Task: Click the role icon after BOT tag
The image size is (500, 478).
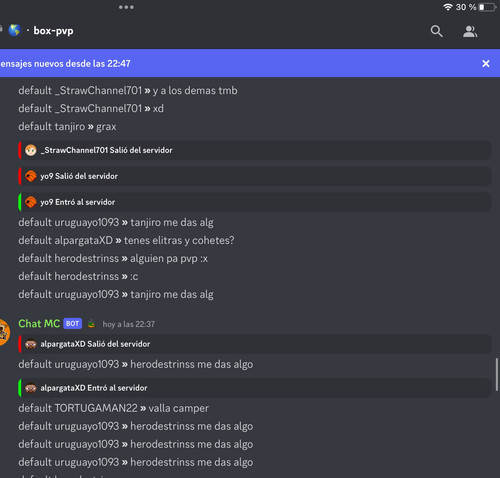Action: tap(91, 323)
